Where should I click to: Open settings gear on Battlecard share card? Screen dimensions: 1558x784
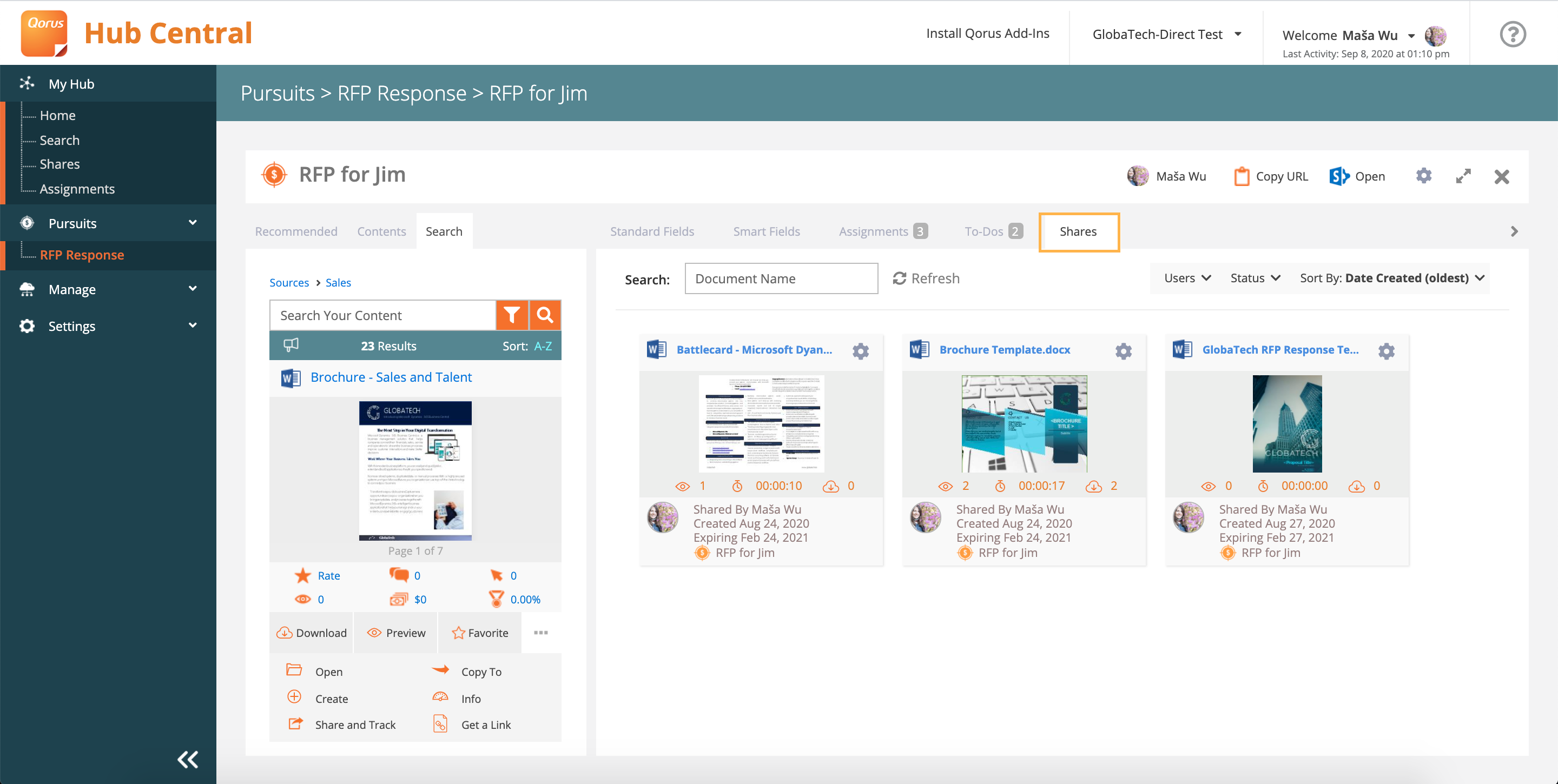(x=860, y=350)
